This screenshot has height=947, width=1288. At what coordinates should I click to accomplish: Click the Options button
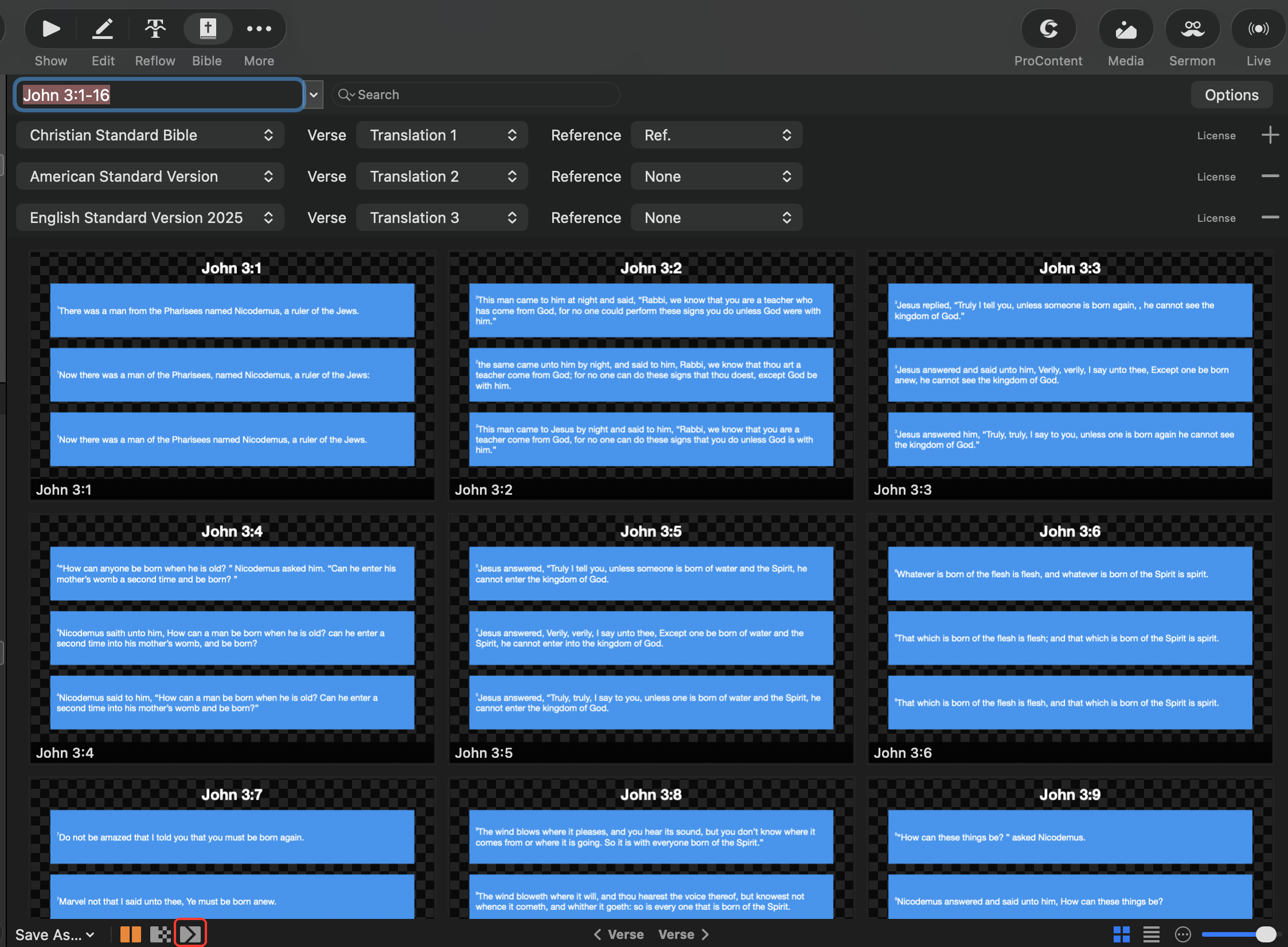tap(1231, 95)
